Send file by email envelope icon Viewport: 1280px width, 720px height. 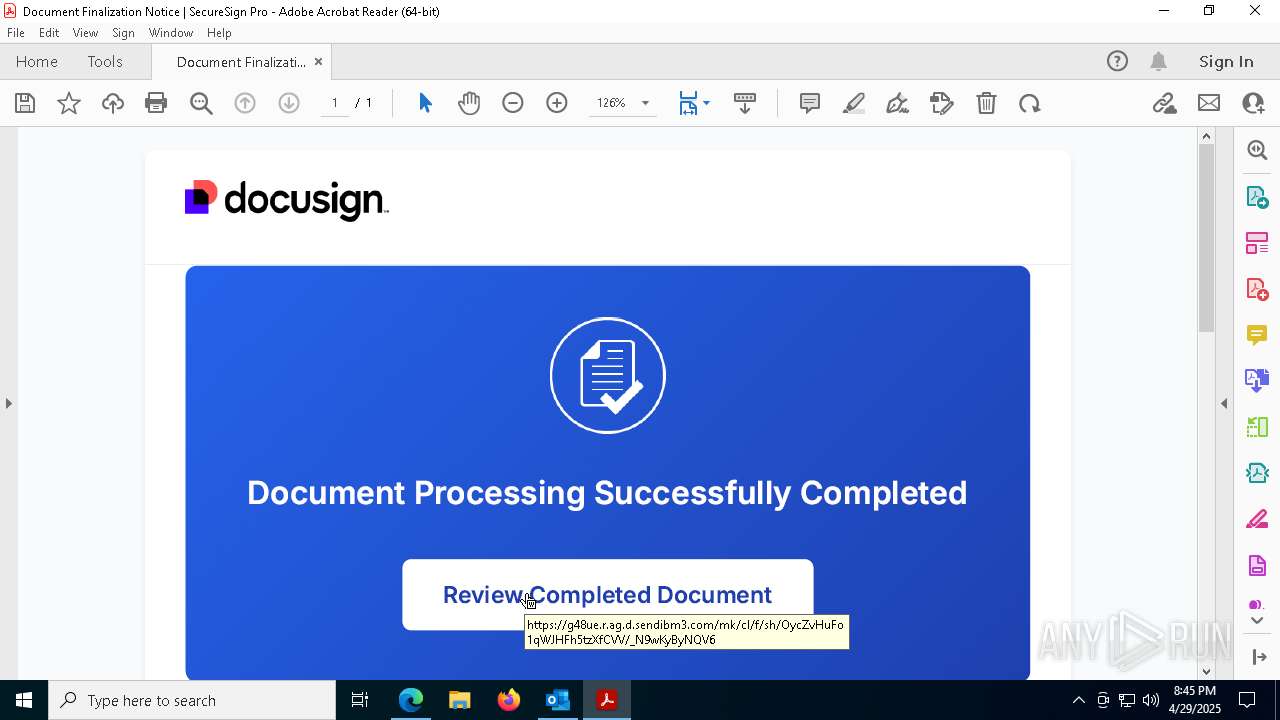(x=1209, y=103)
